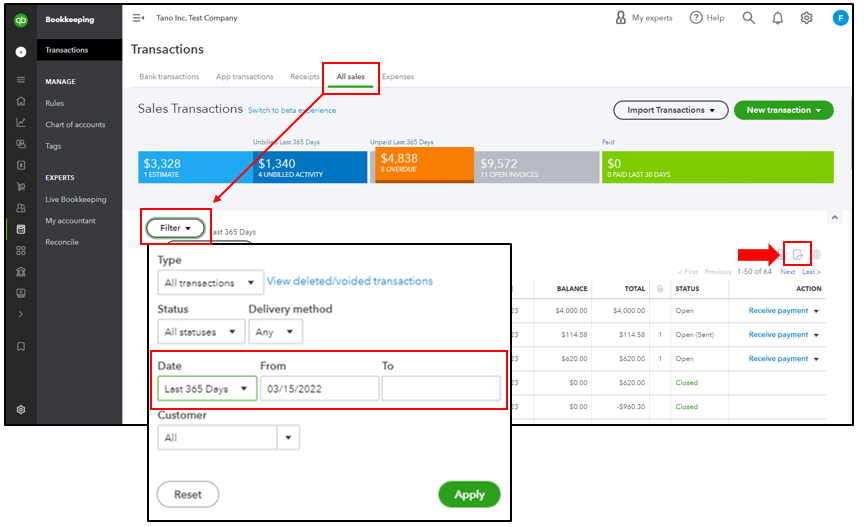The height and width of the screenshot is (527, 867).
Task: Open Tags in the sidebar
Action: (53, 146)
